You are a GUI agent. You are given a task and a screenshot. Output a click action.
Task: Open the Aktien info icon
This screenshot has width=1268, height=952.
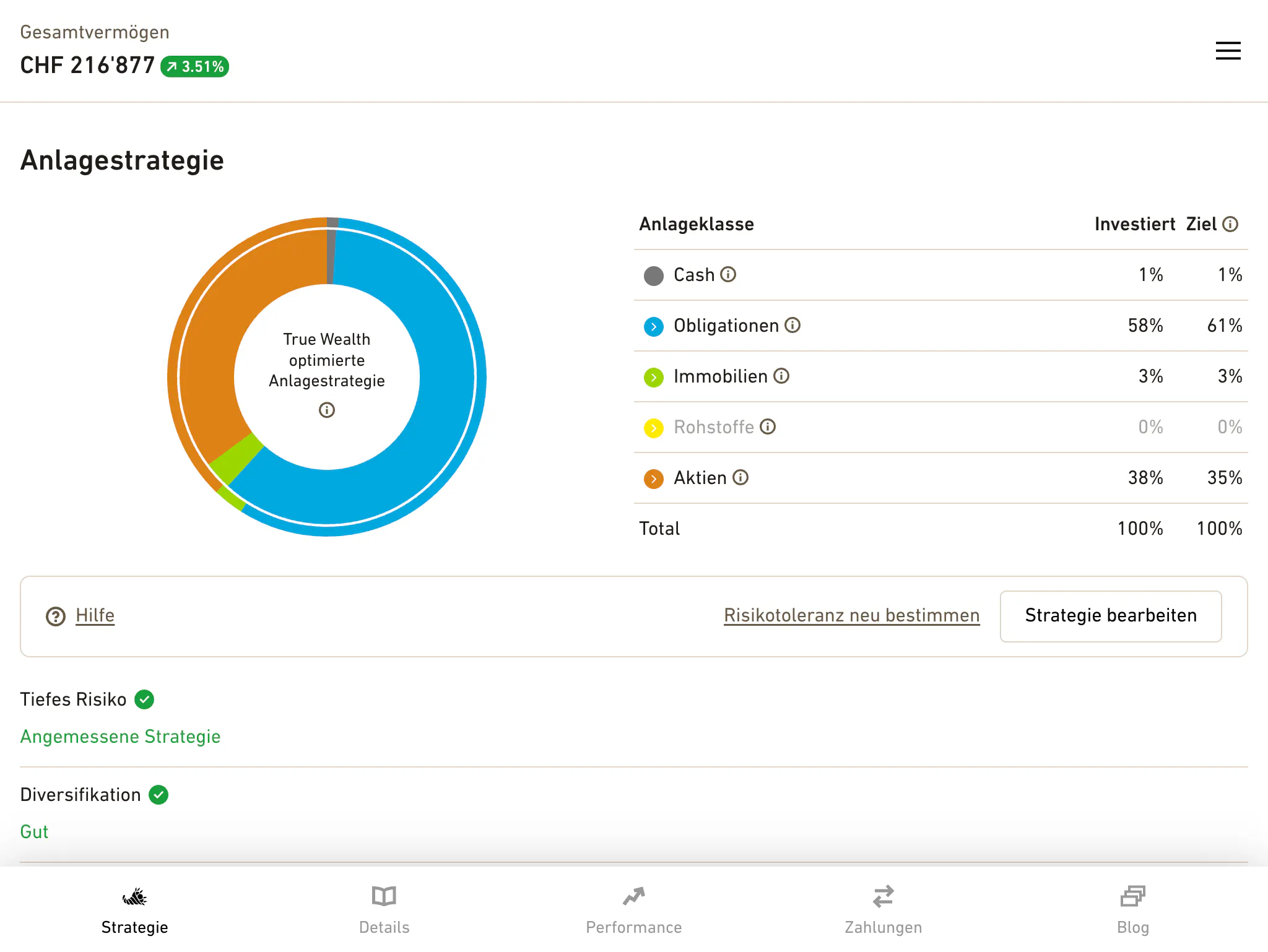pos(740,477)
